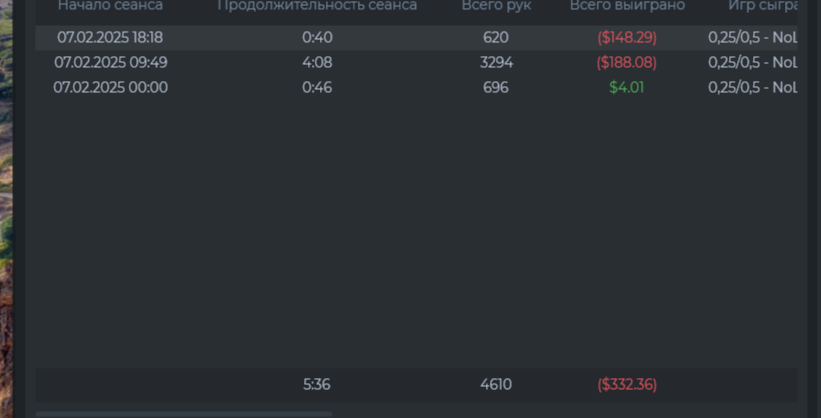This screenshot has height=418, width=821.
Task: Sort by Продолжительность сеанса column header
Action: click(317, 6)
